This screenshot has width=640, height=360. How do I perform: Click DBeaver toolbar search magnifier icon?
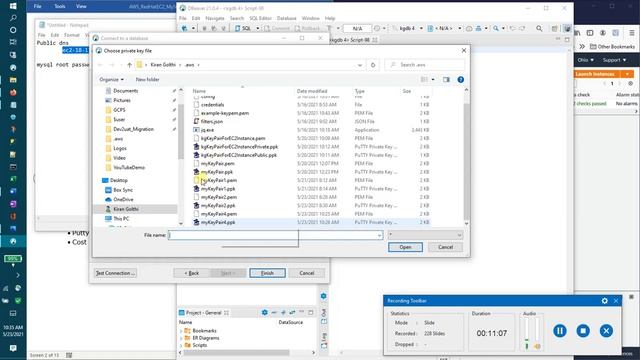[539, 28]
